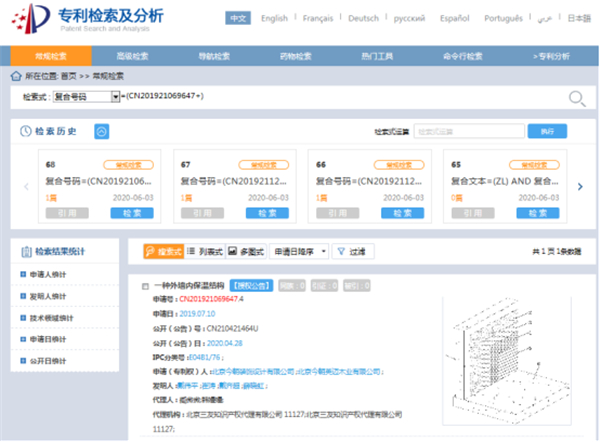Switch to the 多图式 multi-image view

(x=246, y=251)
